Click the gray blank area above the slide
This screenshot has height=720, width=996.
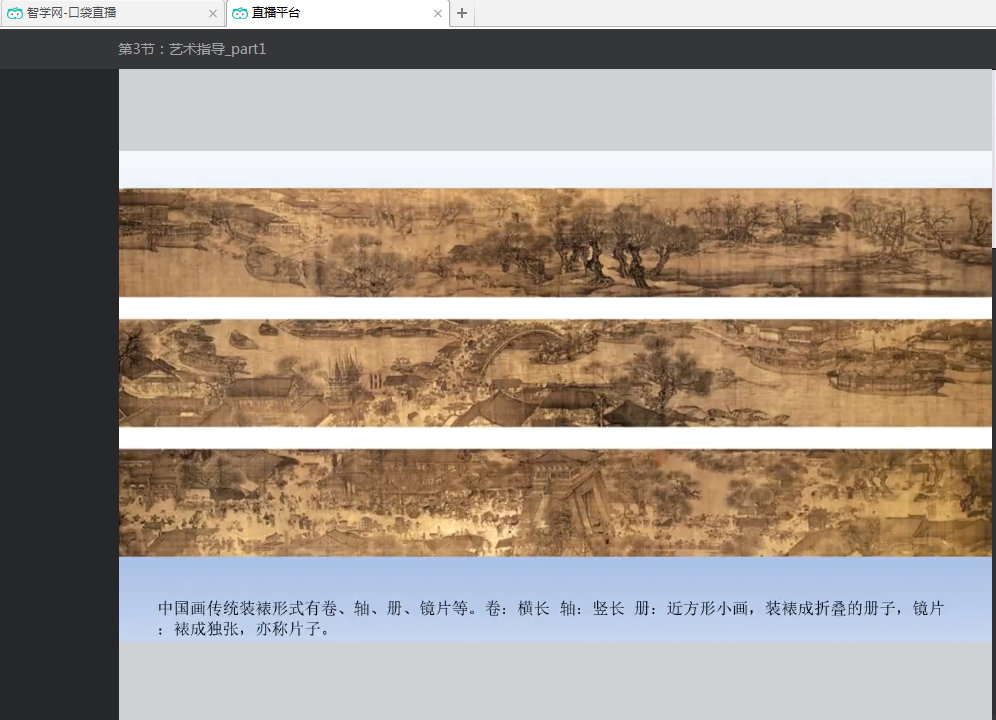point(555,110)
